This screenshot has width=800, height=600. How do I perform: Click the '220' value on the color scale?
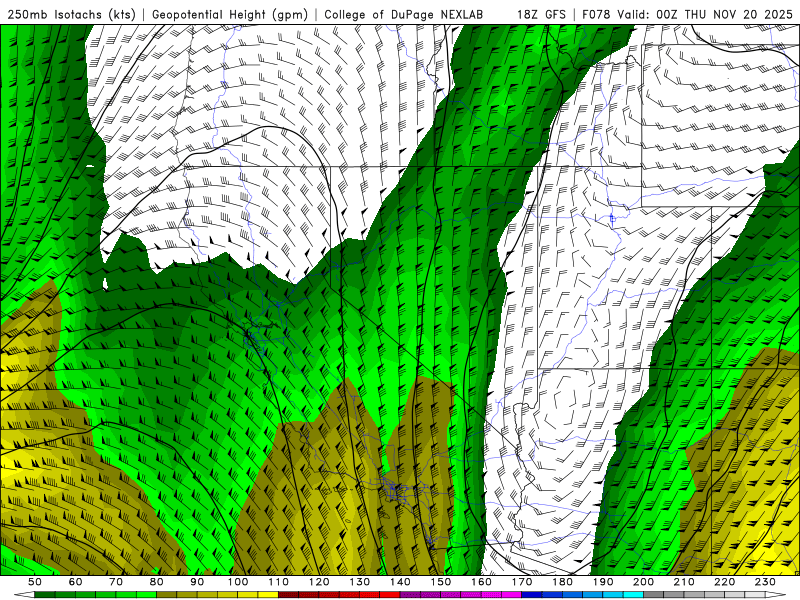click(725, 582)
